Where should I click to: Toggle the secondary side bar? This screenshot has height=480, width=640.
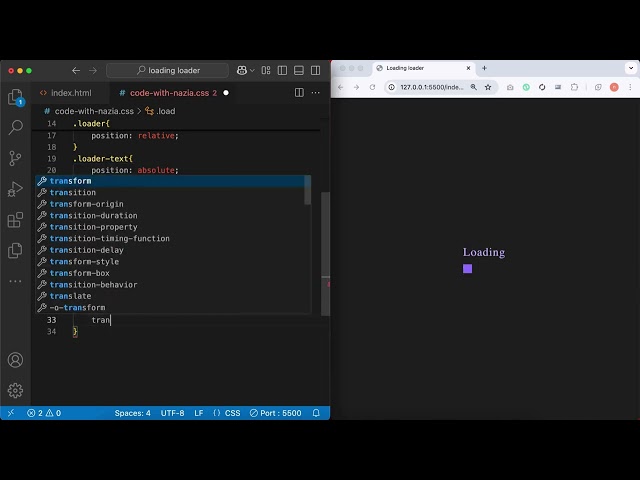click(316, 71)
